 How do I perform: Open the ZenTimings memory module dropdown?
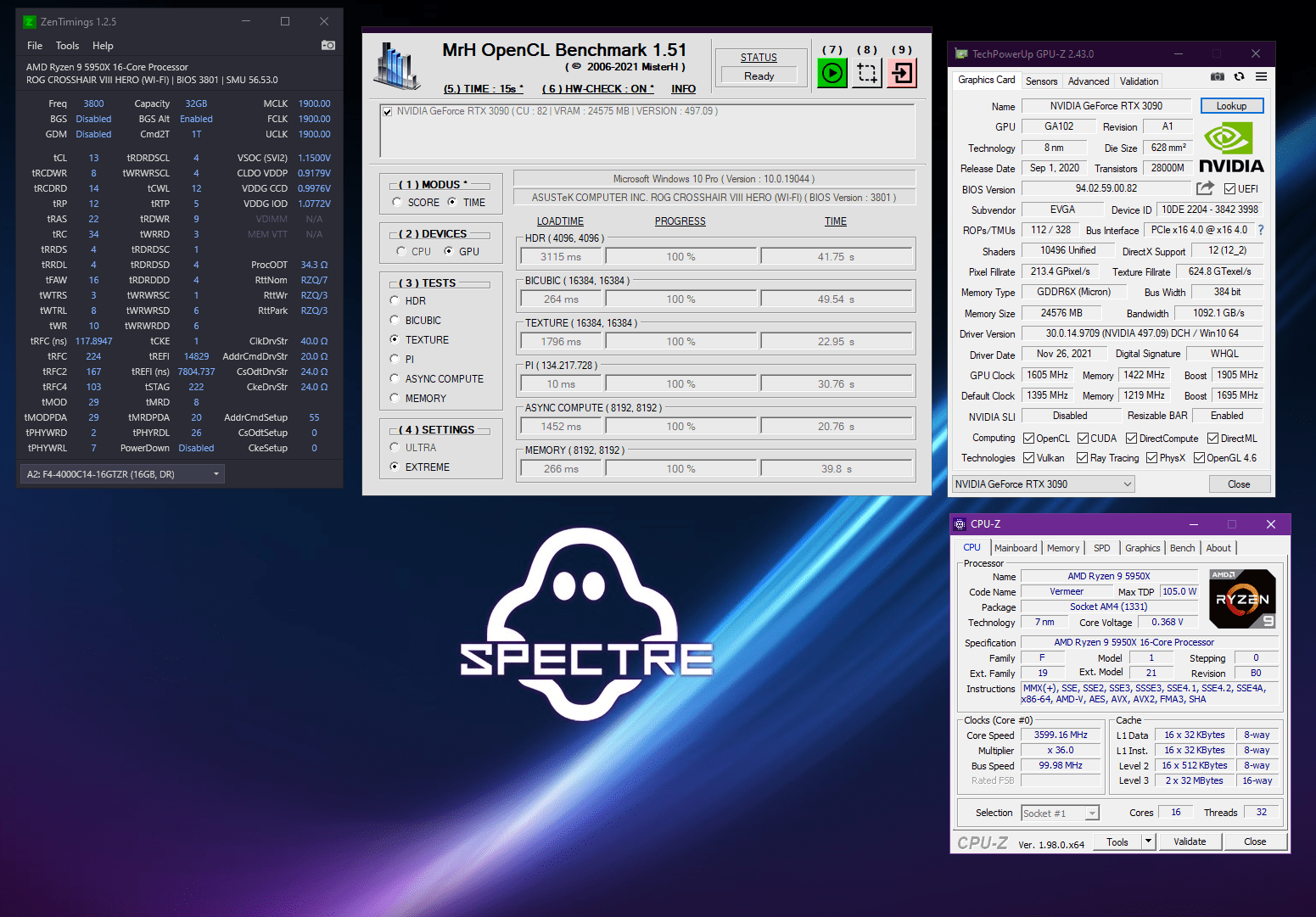[122, 474]
